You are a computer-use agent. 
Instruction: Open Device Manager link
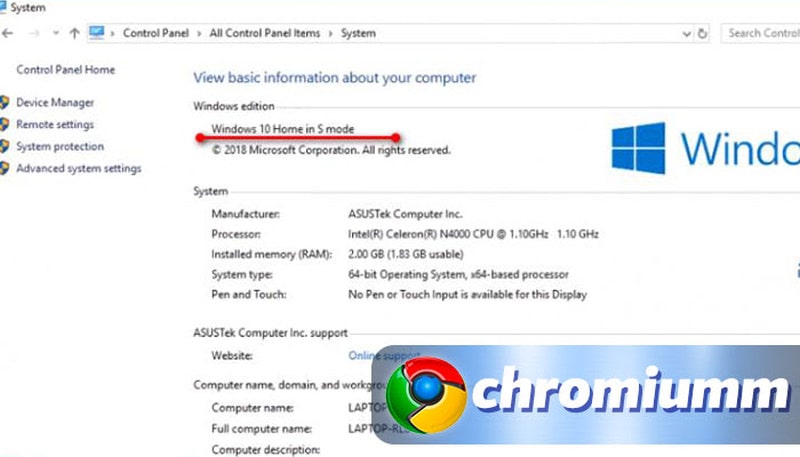(55, 103)
